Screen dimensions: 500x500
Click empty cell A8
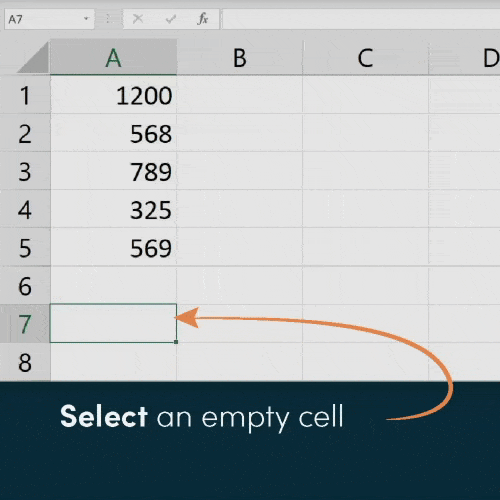click(x=113, y=362)
